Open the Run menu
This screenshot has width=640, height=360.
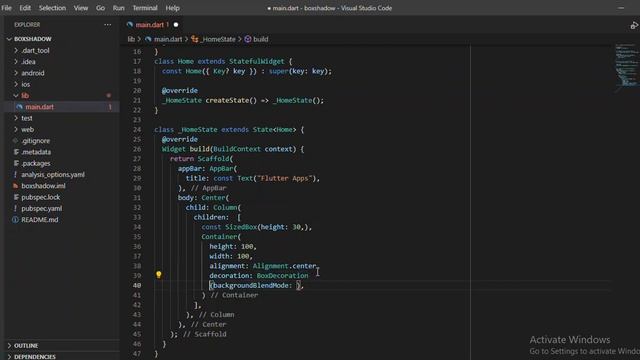click(119, 8)
